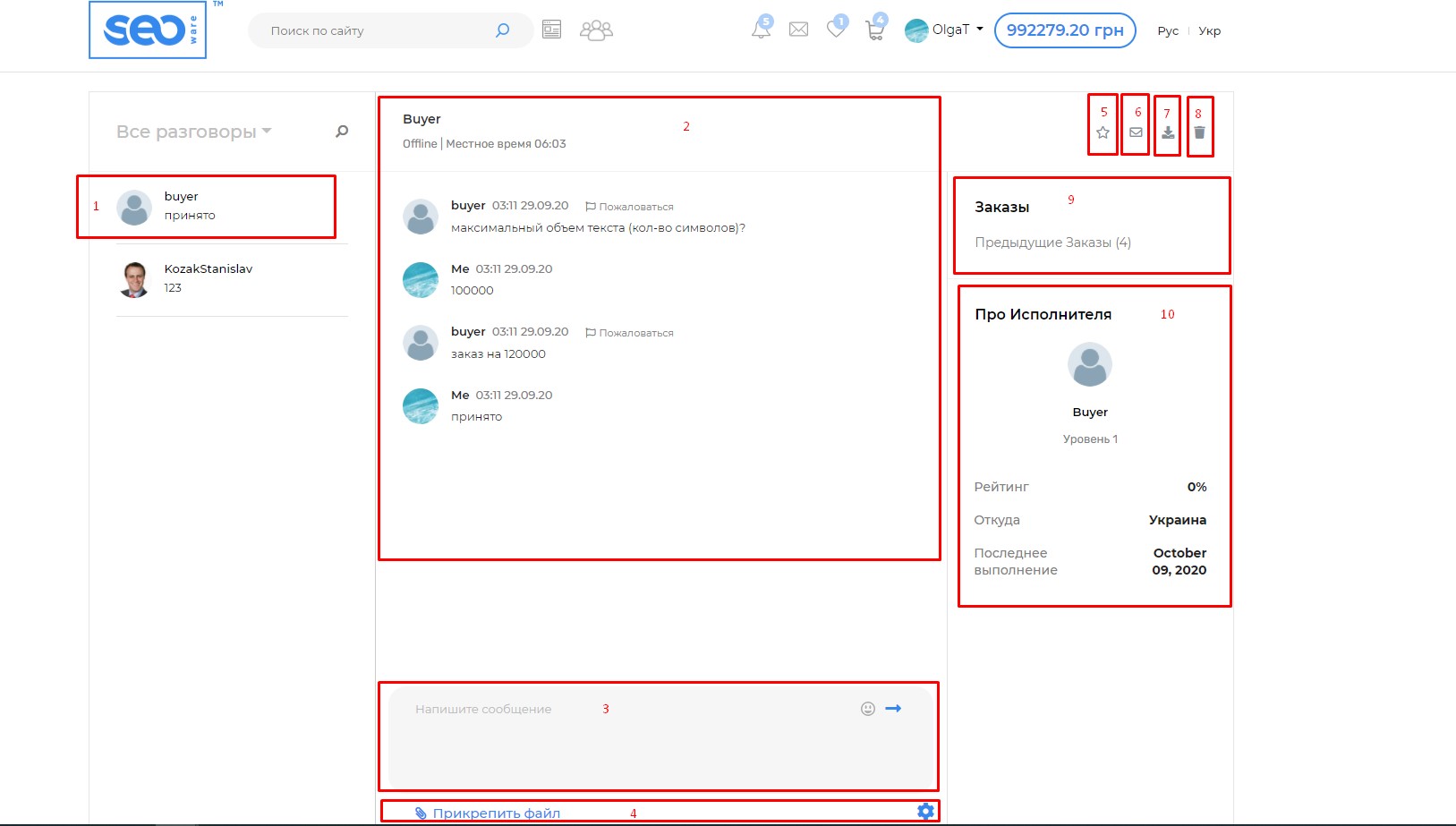The image size is (1456, 826).
Task: Expand the Все разговоры filter dropdown
Action: tap(193, 132)
